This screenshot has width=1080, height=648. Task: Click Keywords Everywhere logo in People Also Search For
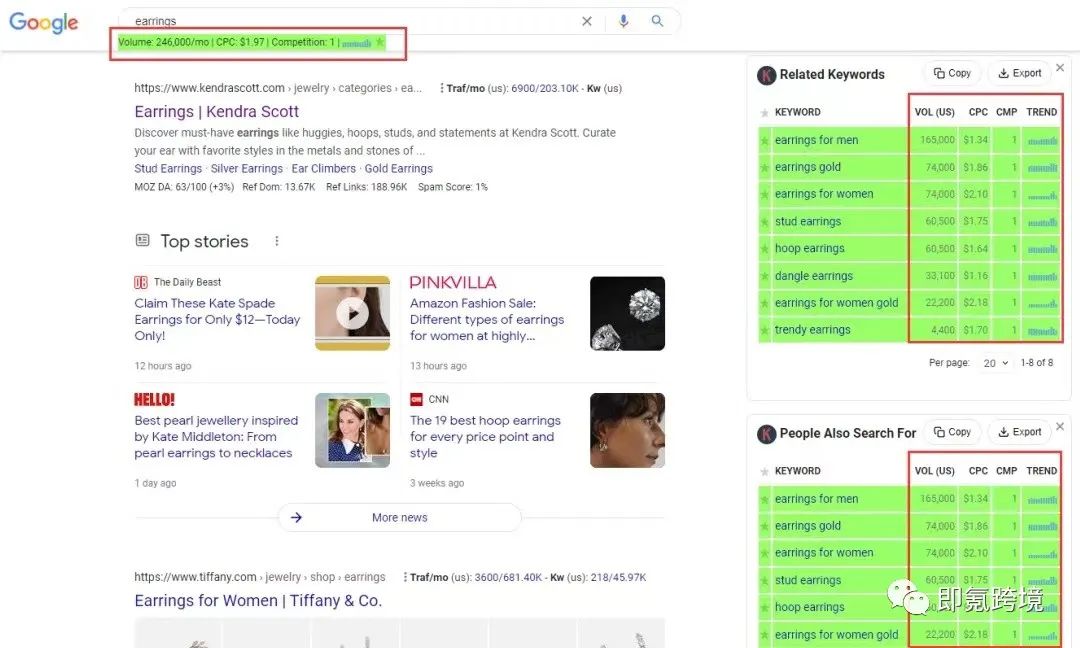click(x=767, y=434)
